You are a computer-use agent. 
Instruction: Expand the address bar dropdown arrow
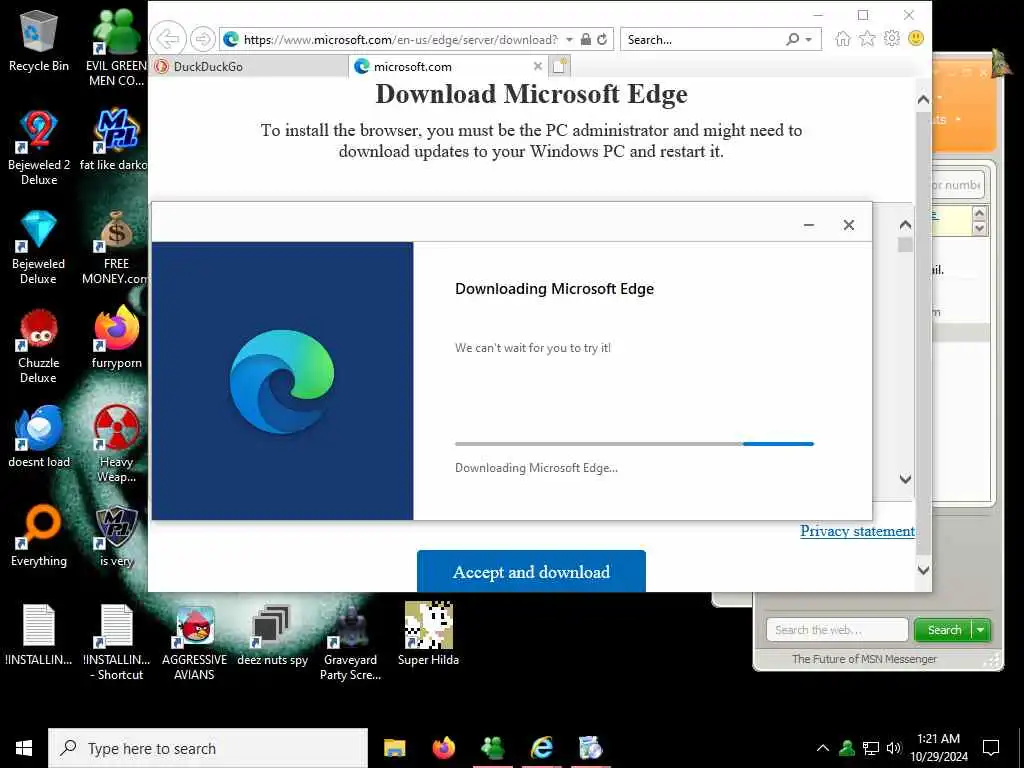tap(569, 40)
